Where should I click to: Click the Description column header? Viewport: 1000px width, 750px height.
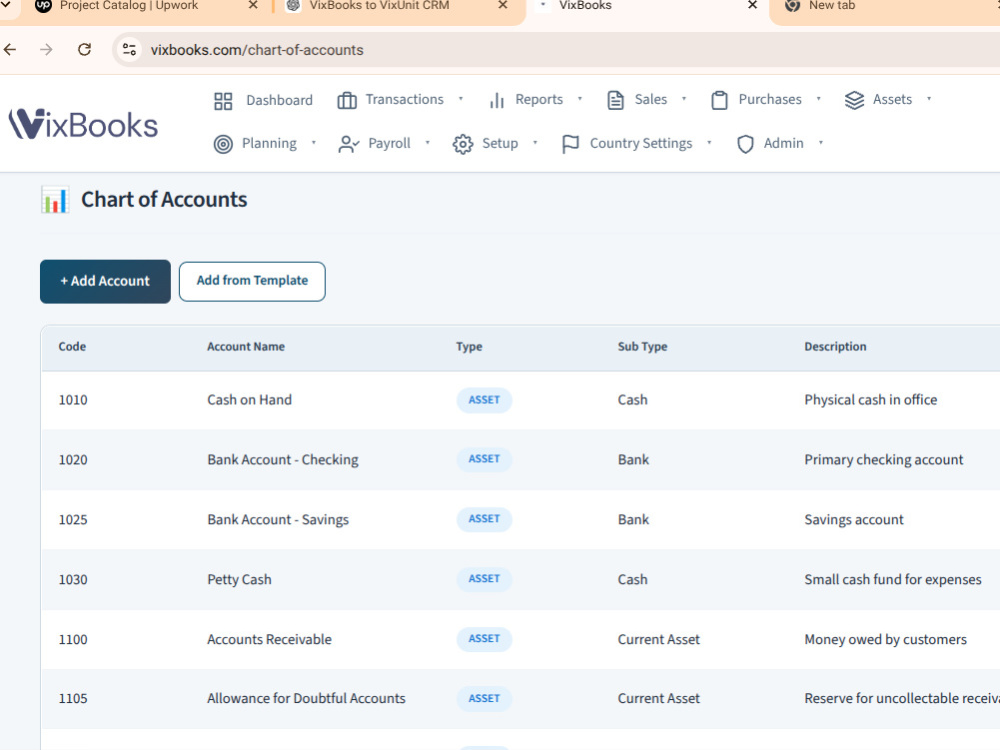(x=835, y=347)
